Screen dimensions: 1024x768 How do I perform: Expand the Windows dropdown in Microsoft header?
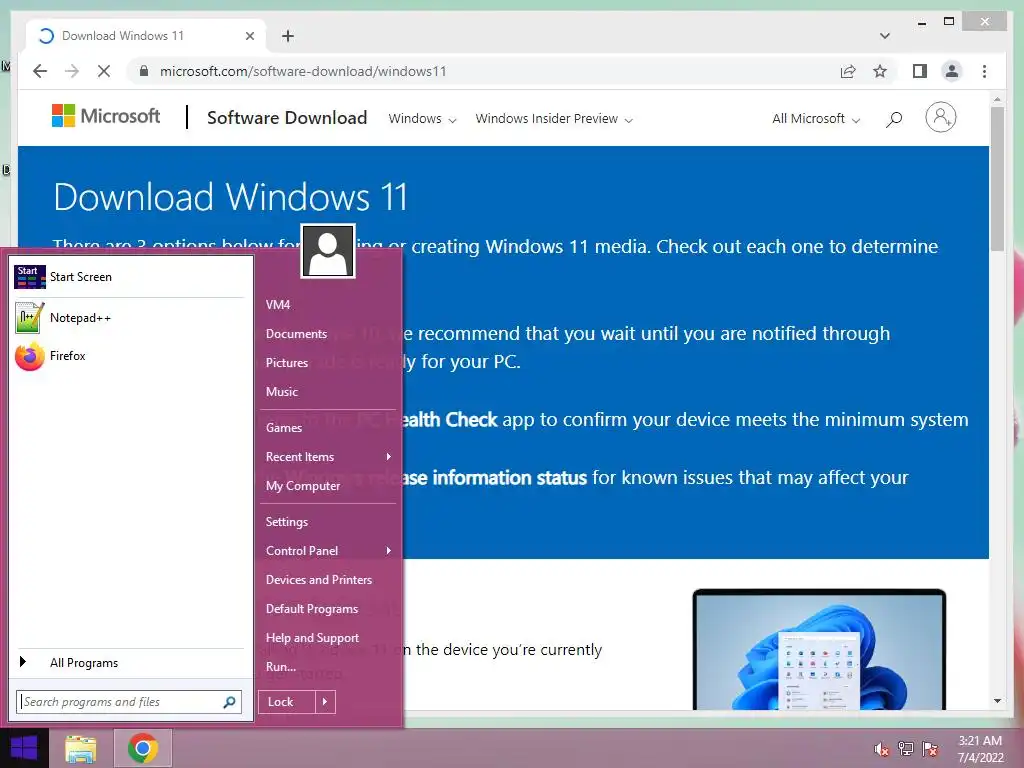(422, 119)
